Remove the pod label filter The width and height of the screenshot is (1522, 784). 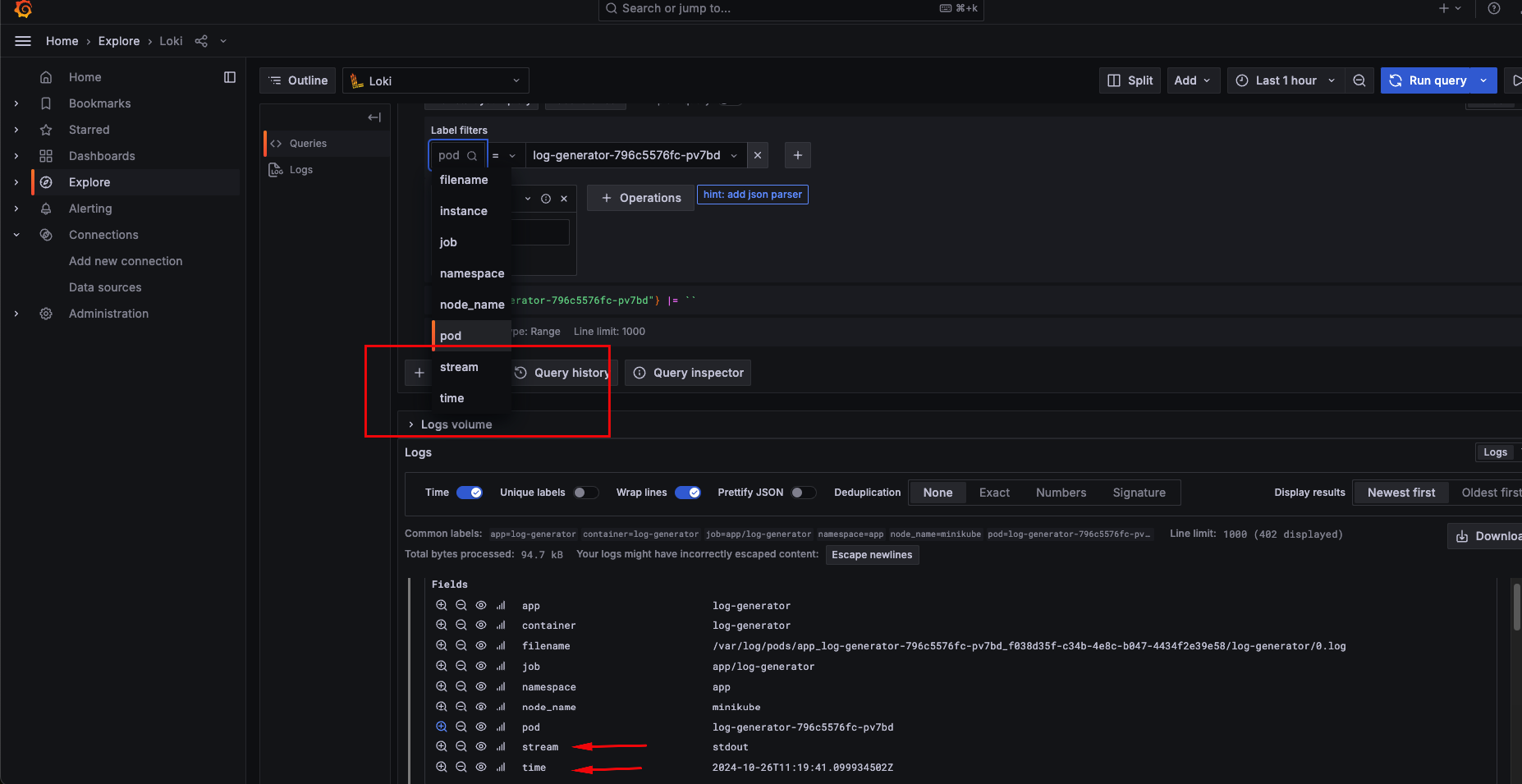758,155
